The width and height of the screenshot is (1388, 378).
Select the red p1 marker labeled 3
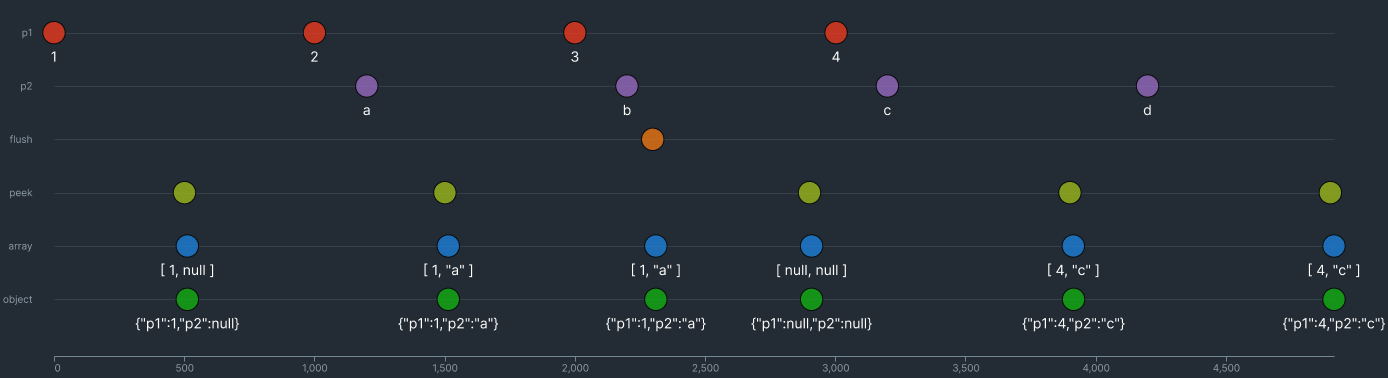point(574,33)
